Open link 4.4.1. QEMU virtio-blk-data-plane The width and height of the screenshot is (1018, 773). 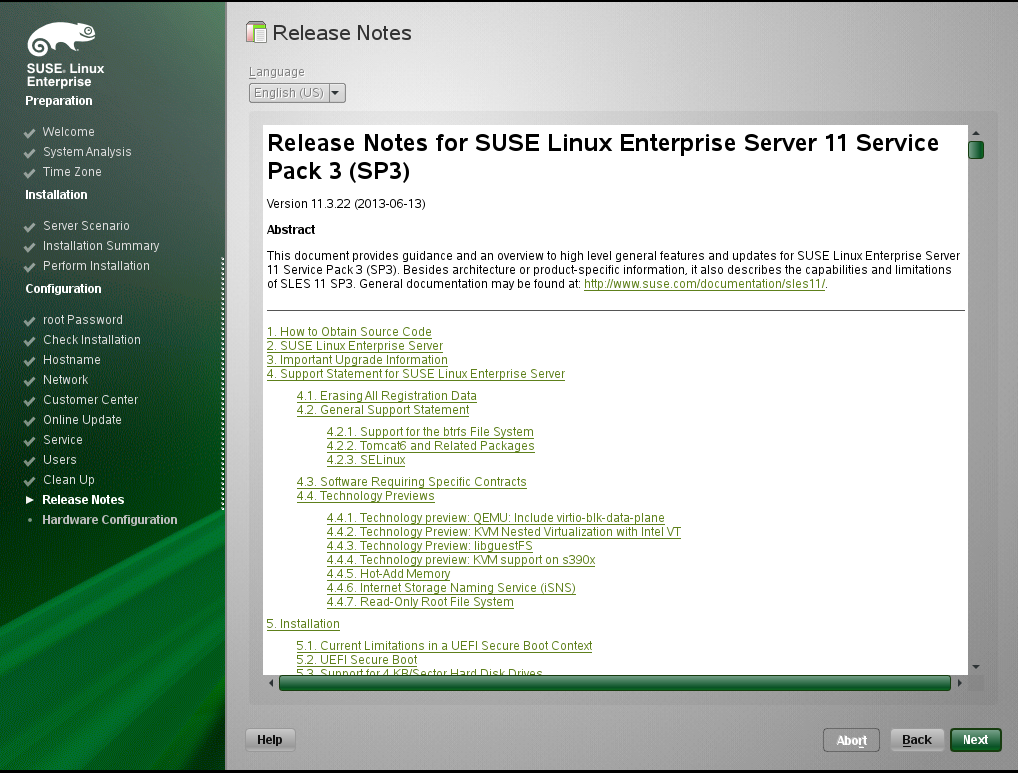[496, 518]
